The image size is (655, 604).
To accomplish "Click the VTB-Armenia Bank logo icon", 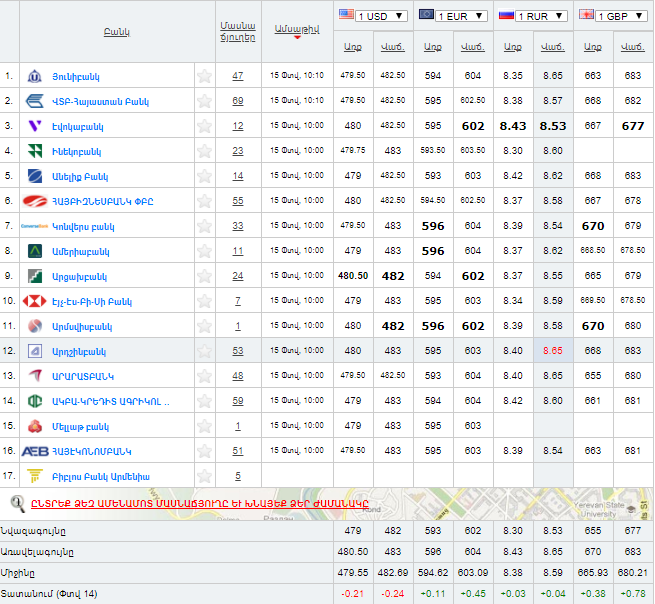I will pos(34,101).
